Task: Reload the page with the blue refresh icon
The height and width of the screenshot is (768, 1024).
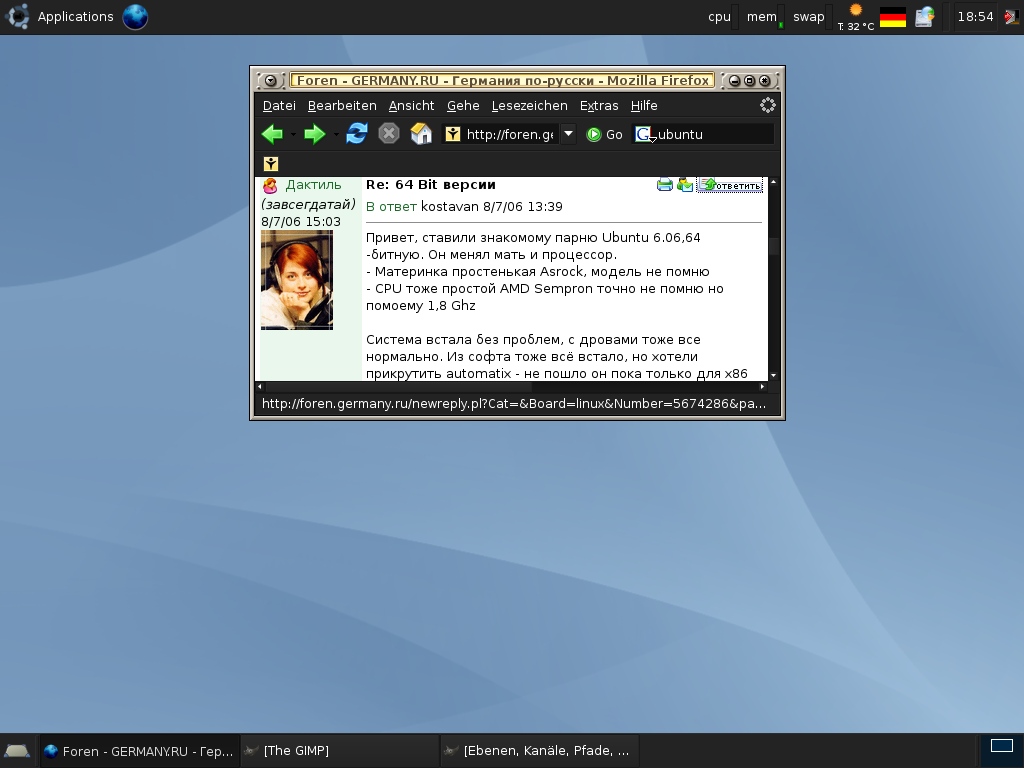Action: [x=357, y=134]
